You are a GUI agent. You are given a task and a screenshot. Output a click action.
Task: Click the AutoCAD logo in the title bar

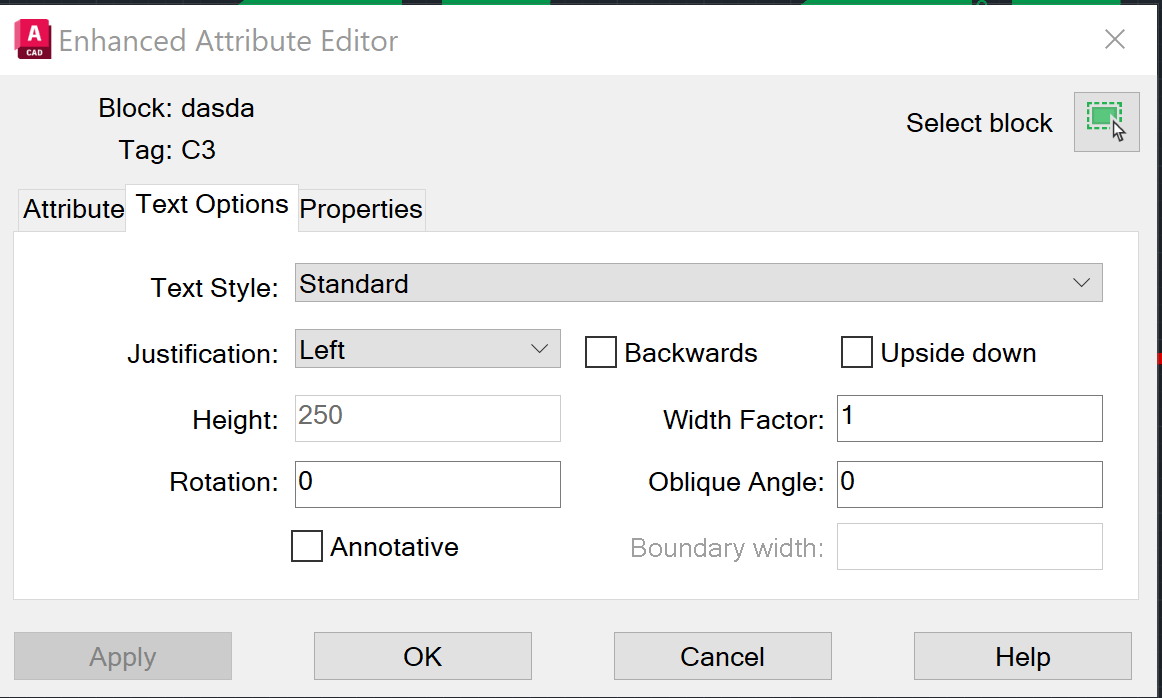[x=31, y=40]
